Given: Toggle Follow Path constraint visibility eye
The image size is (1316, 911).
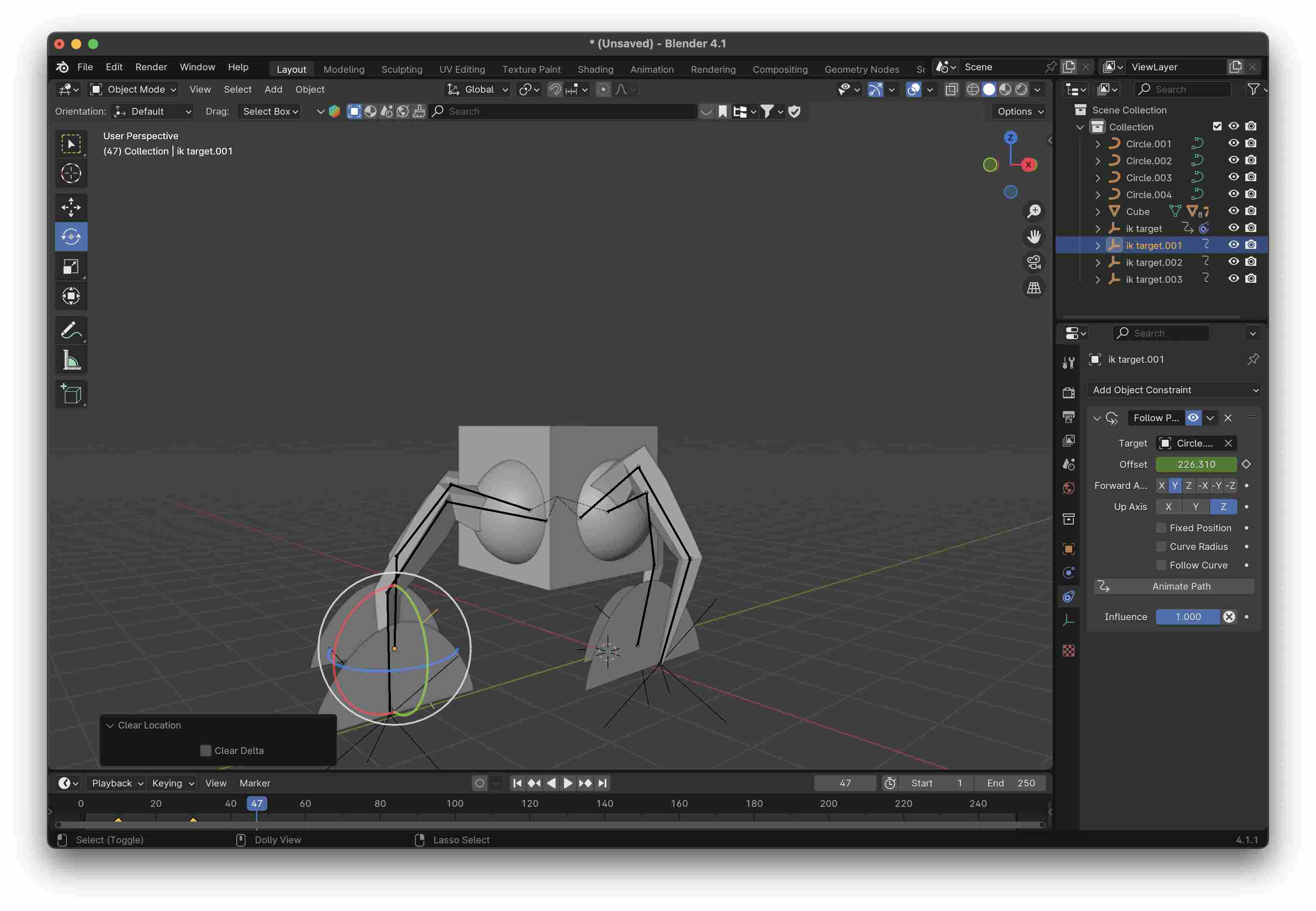Looking at the screenshot, I should 1193,418.
